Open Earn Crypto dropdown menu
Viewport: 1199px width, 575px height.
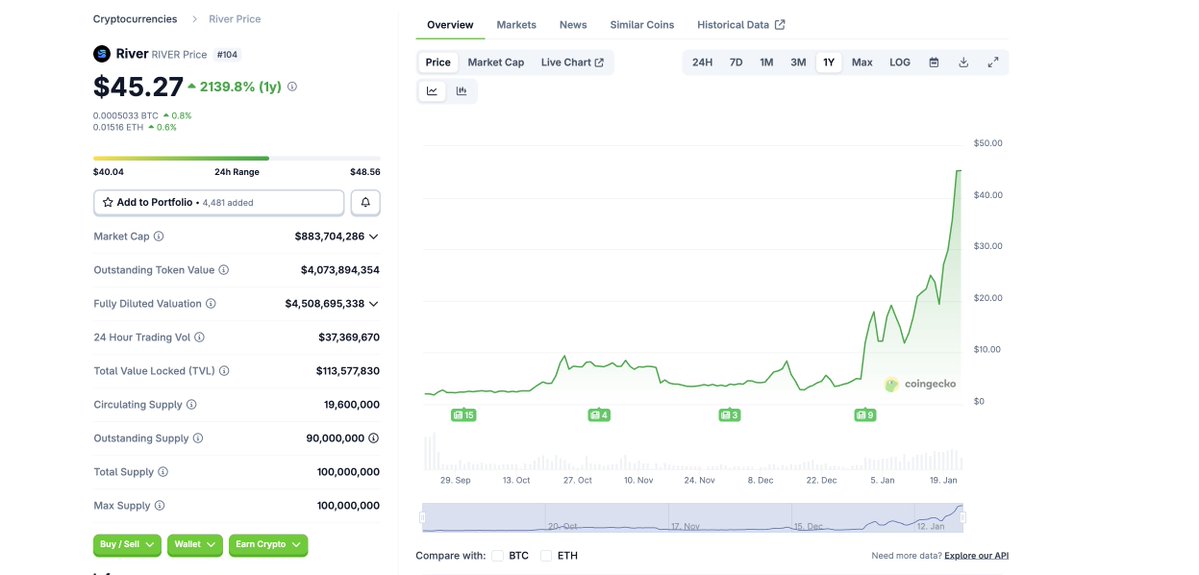pos(268,545)
